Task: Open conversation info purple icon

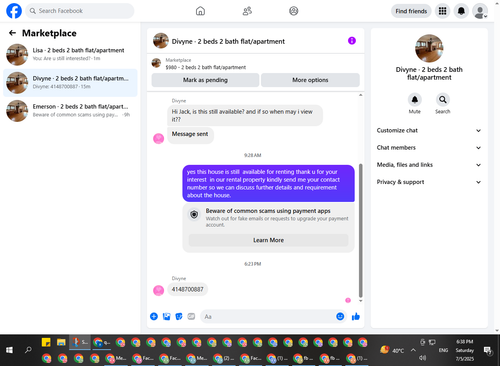Action: (352, 41)
